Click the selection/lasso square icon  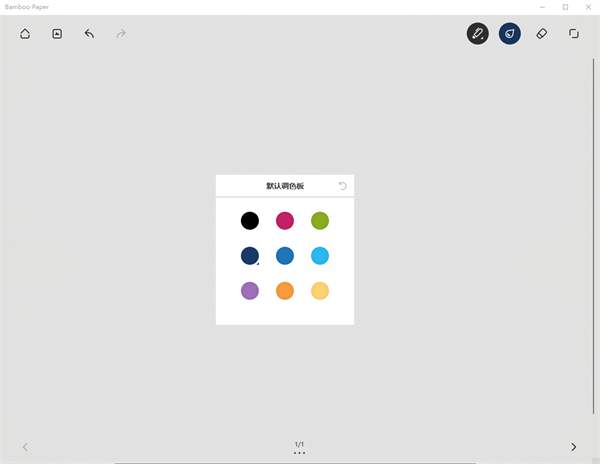(x=574, y=34)
